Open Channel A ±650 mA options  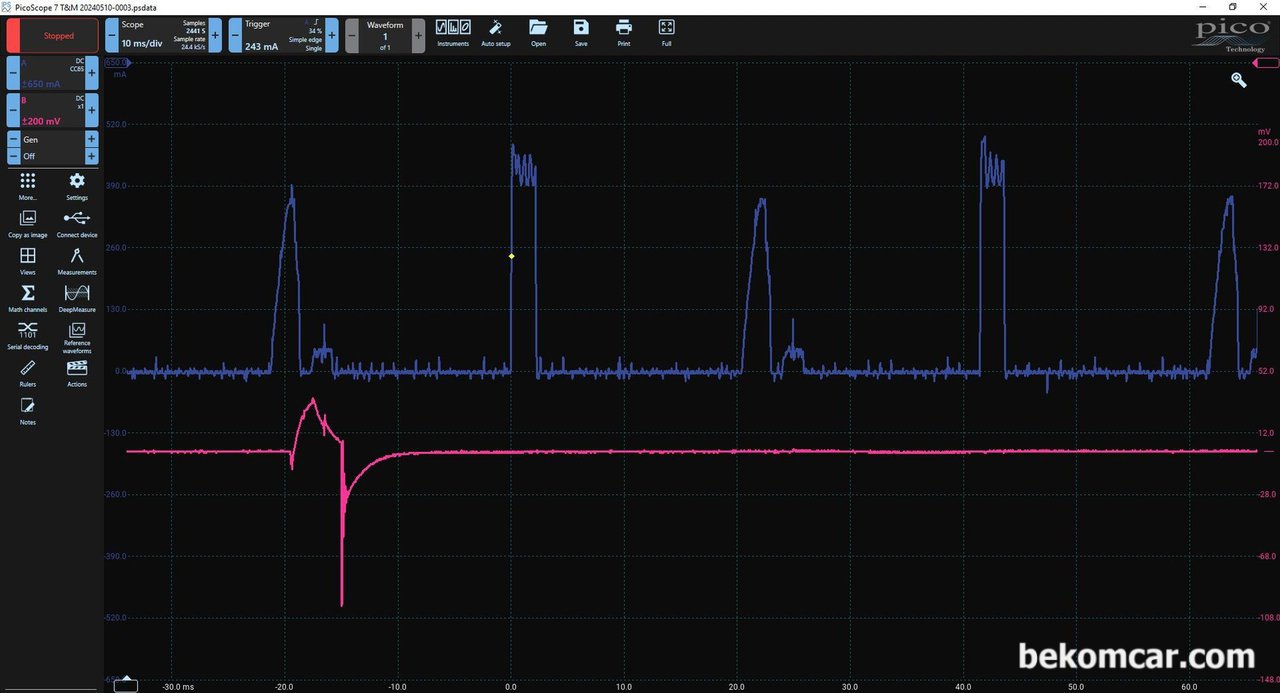[x=53, y=73]
